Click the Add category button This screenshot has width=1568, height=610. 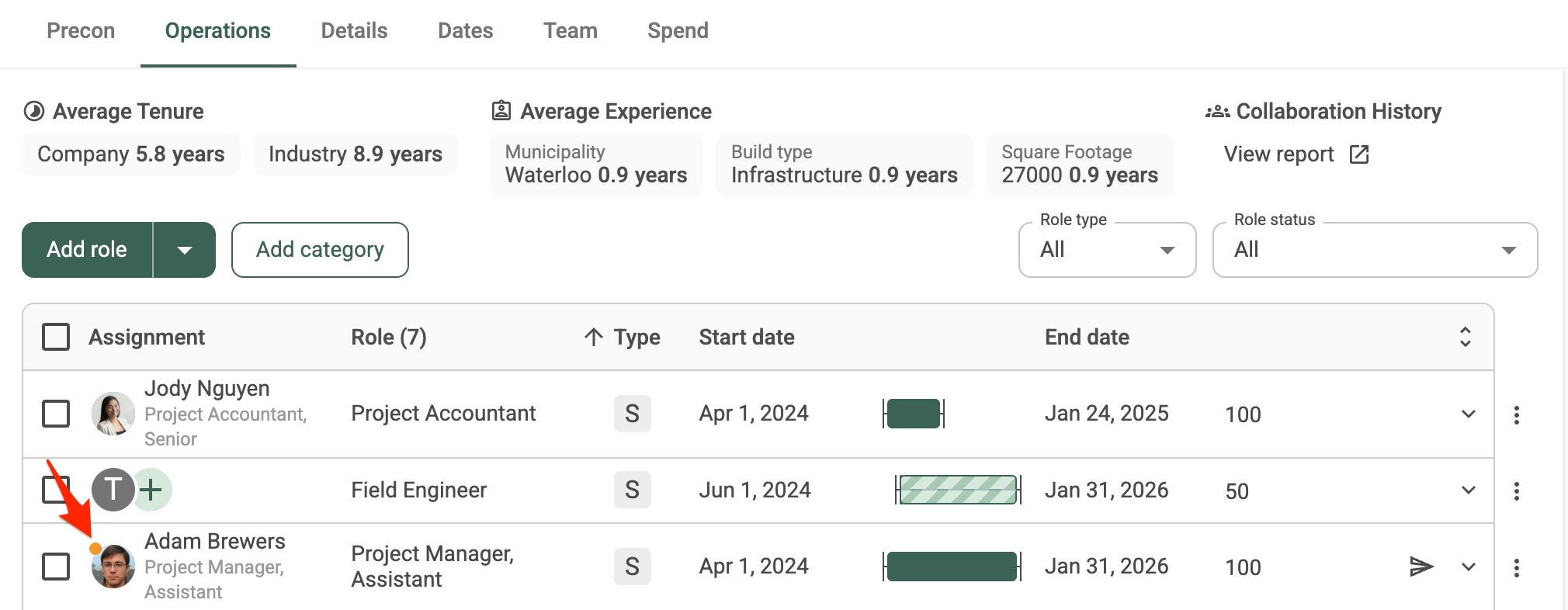click(x=320, y=250)
